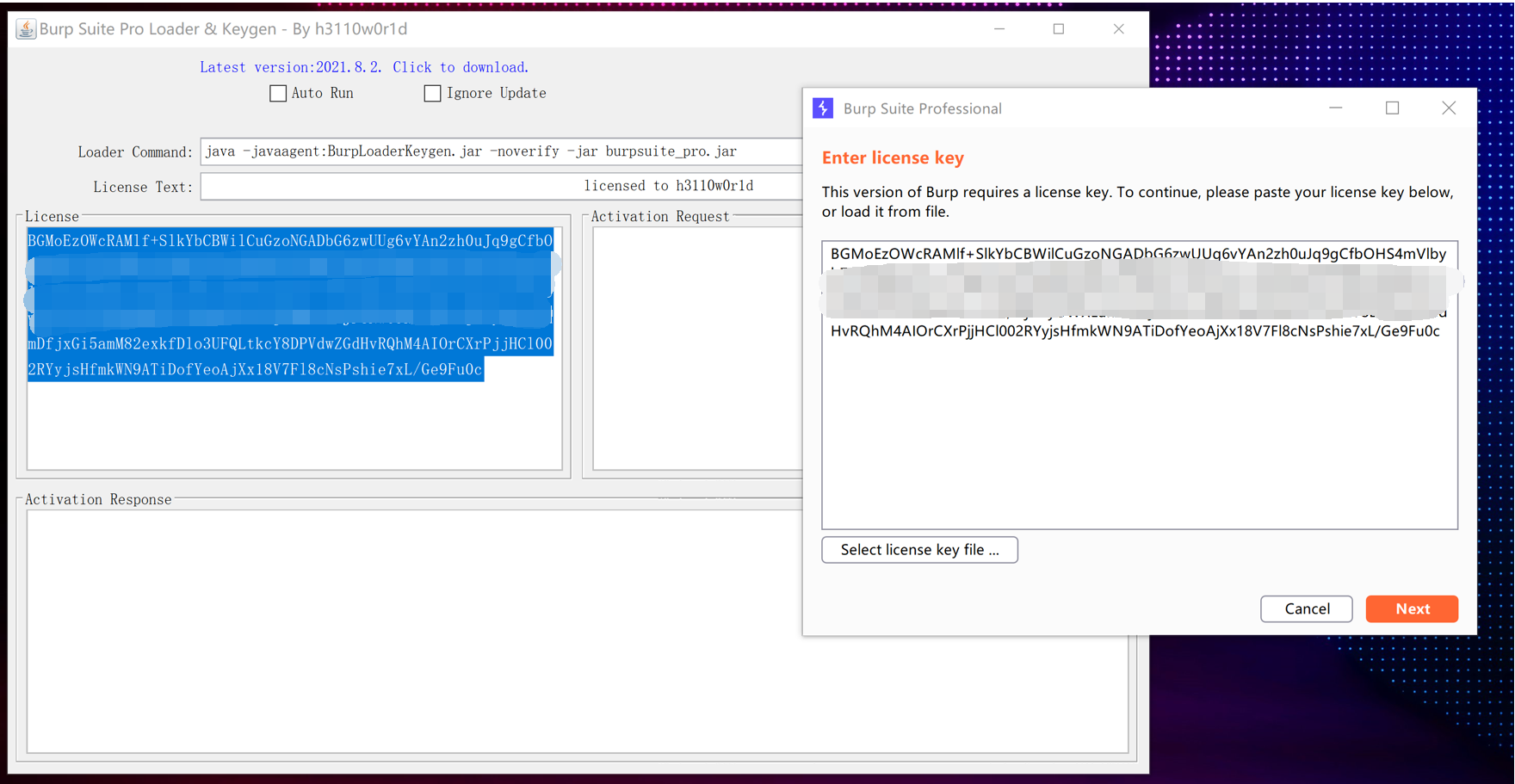Image resolution: width=1515 pixels, height=784 pixels.
Task: Enable the Ignore Update checkbox
Action: [432, 93]
